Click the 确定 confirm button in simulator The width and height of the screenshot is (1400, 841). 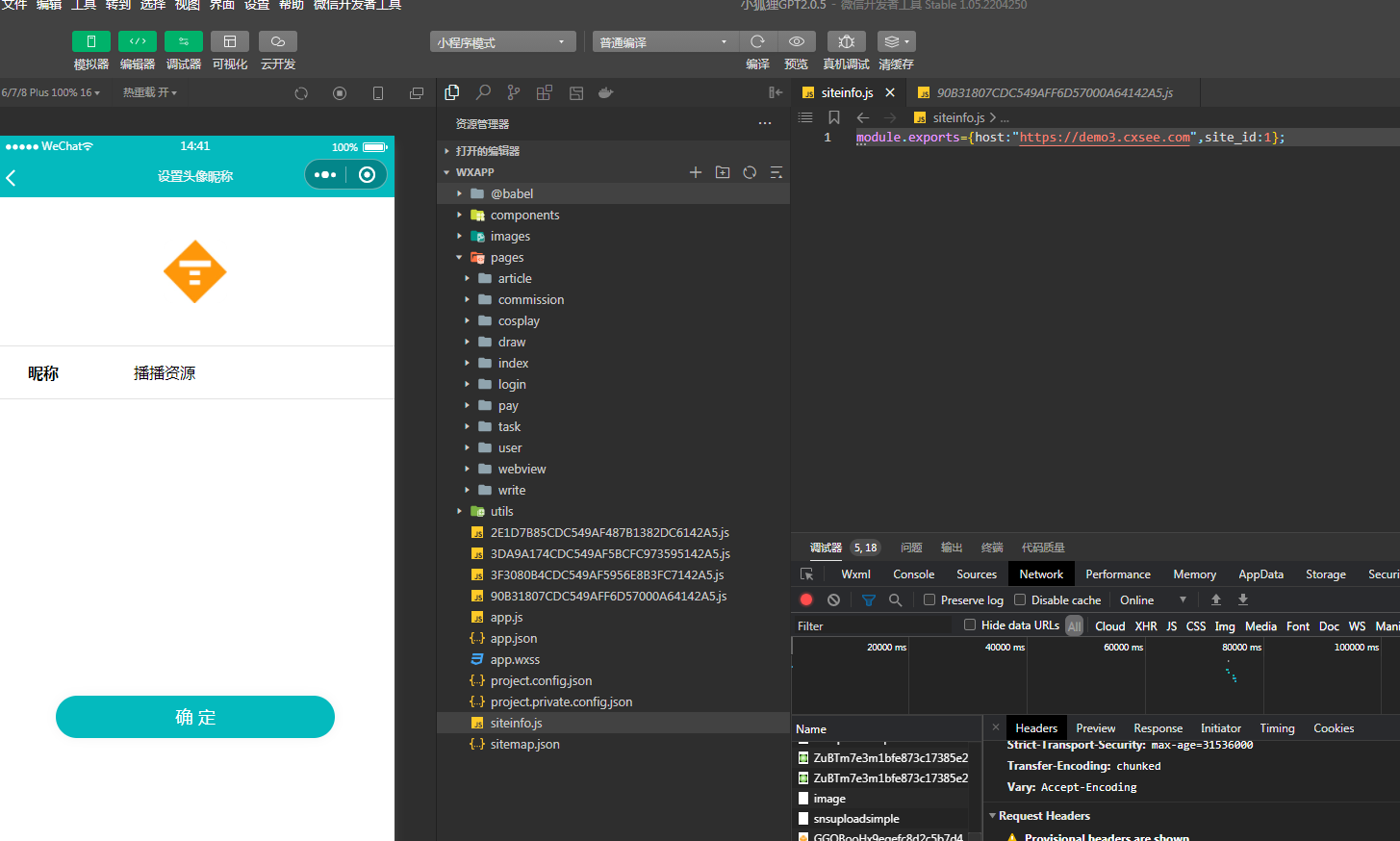click(x=195, y=717)
